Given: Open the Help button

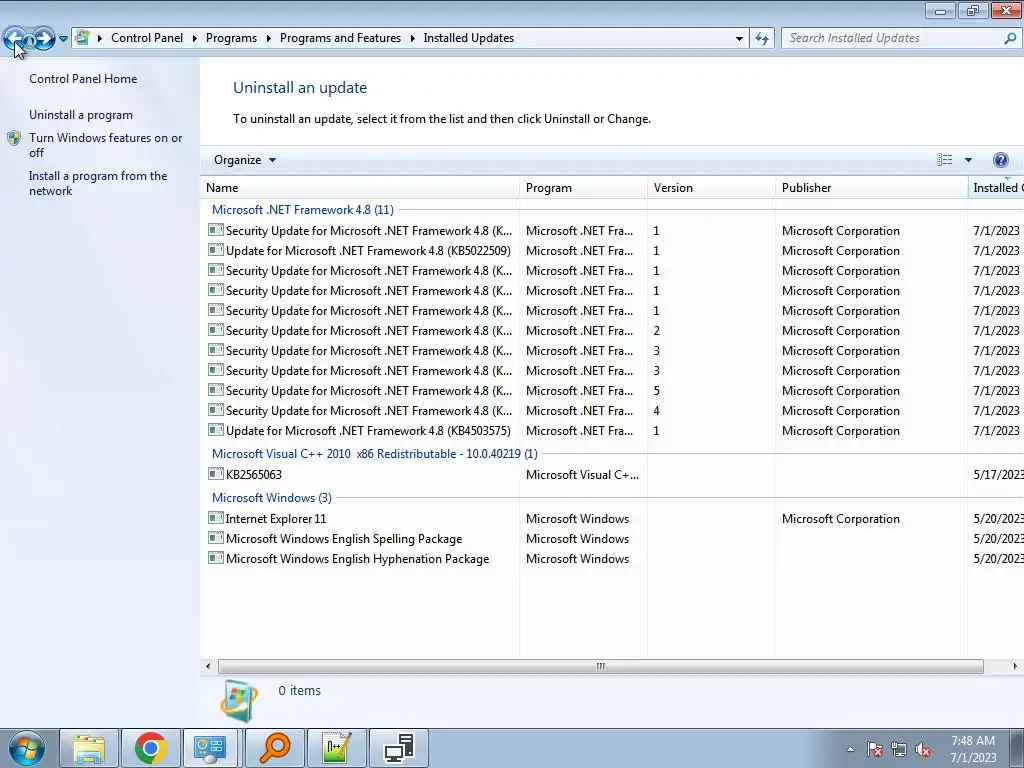Looking at the screenshot, I should point(1000,160).
